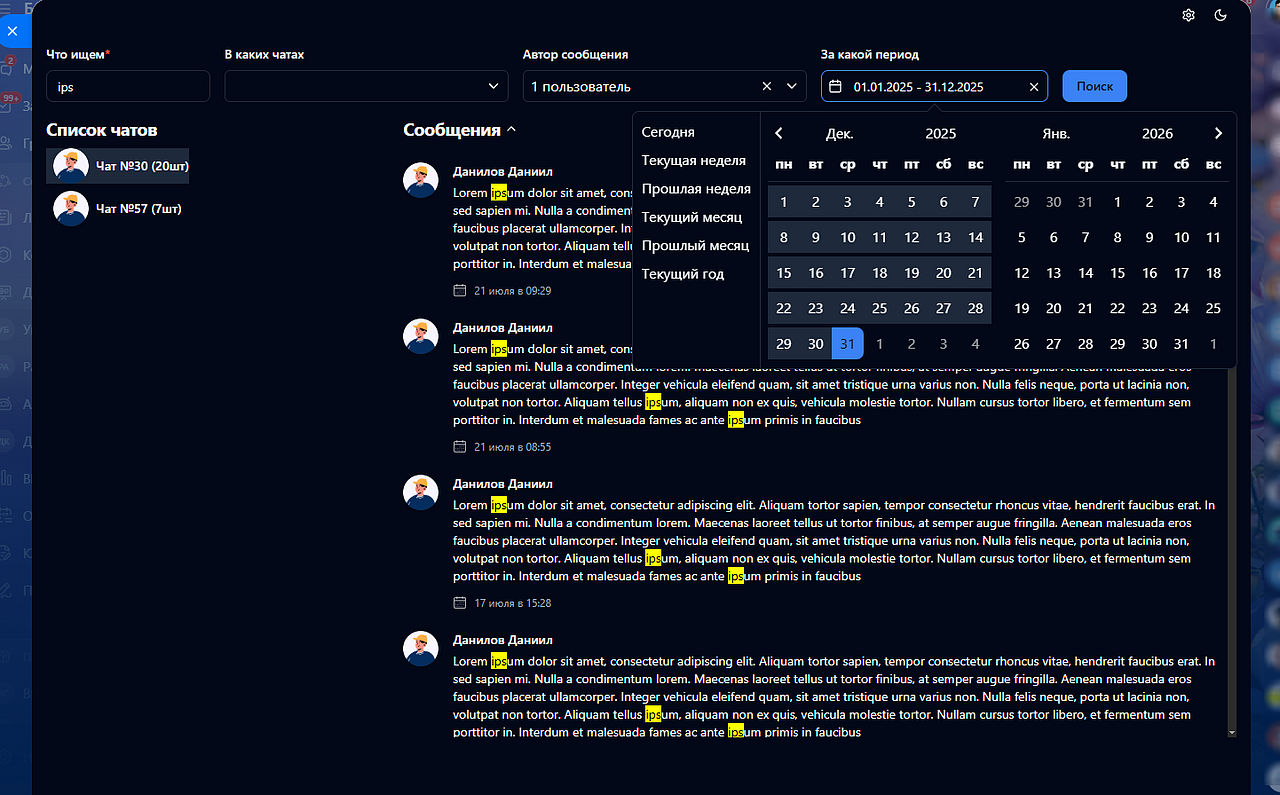Click the timestamp '17 июля в 15:28'

coord(513,603)
